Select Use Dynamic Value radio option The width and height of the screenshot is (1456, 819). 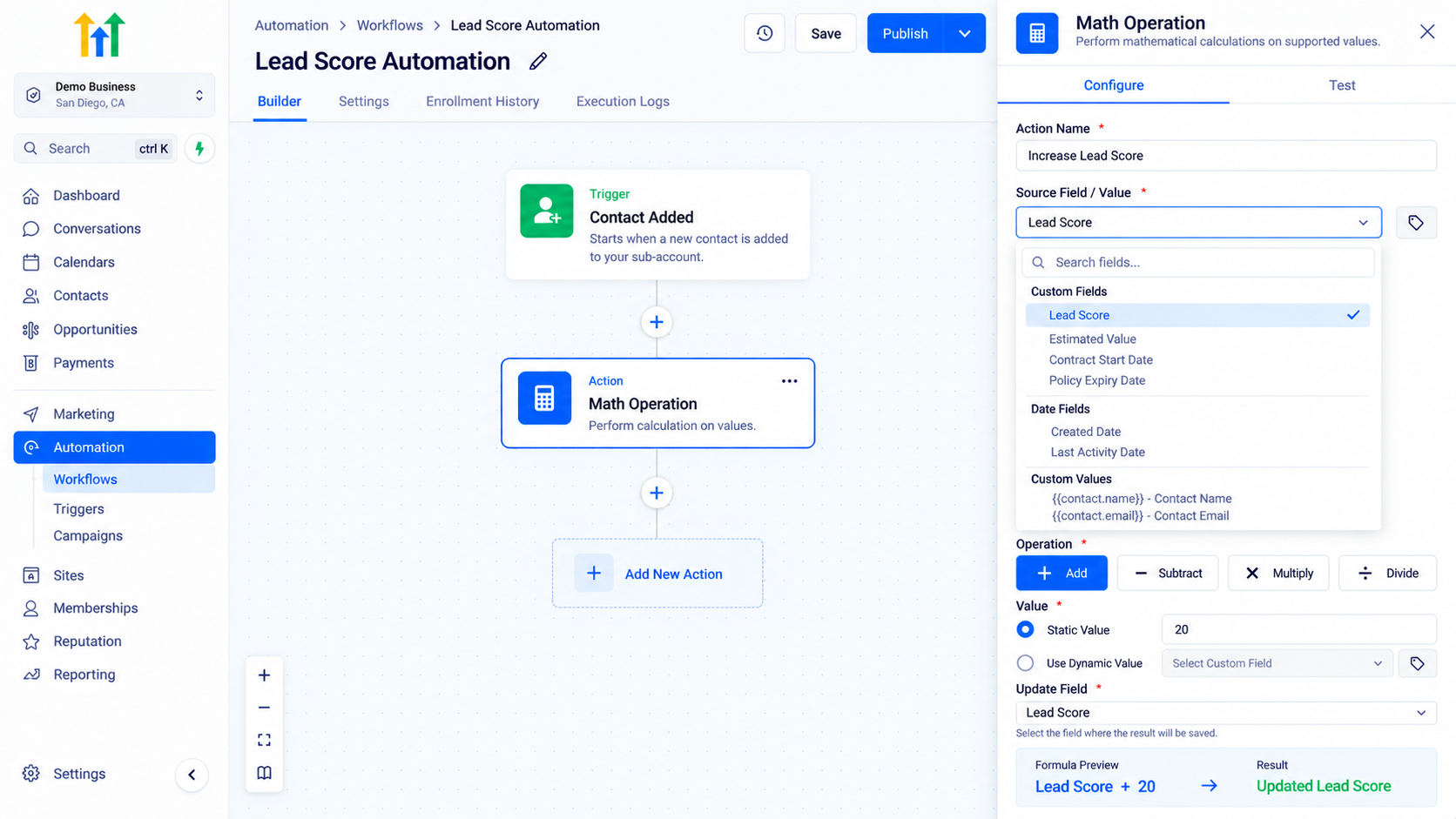(1026, 663)
